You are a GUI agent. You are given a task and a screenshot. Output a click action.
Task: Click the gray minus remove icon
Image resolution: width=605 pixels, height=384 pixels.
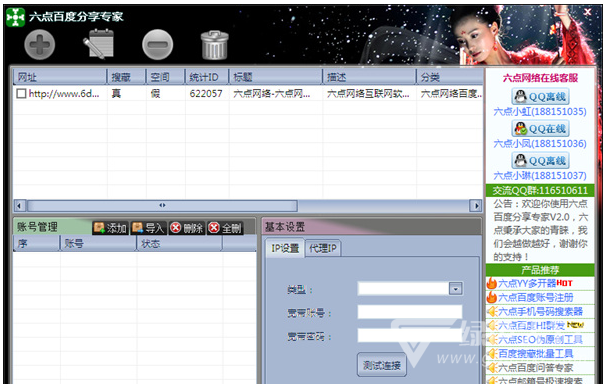157,45
